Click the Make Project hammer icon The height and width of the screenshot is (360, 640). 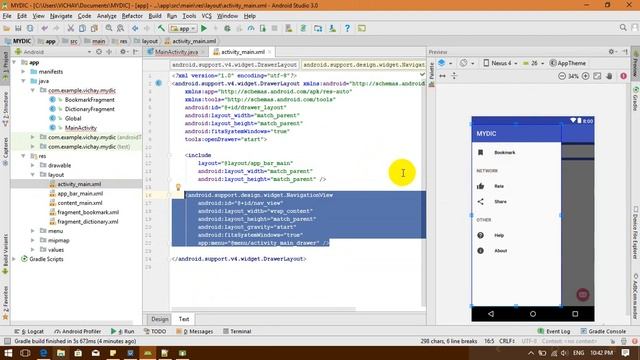[x=161, y=28]
